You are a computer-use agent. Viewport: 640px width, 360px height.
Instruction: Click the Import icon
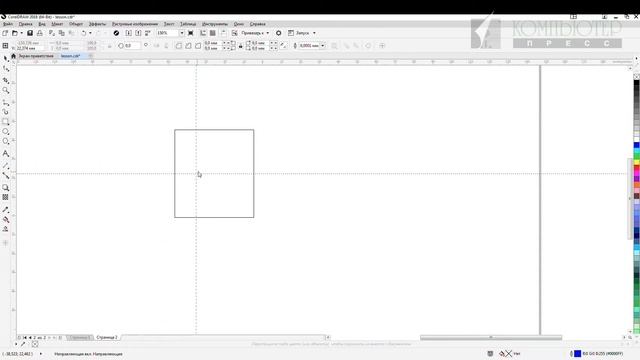pyautogui.click(x=129, y=33)
